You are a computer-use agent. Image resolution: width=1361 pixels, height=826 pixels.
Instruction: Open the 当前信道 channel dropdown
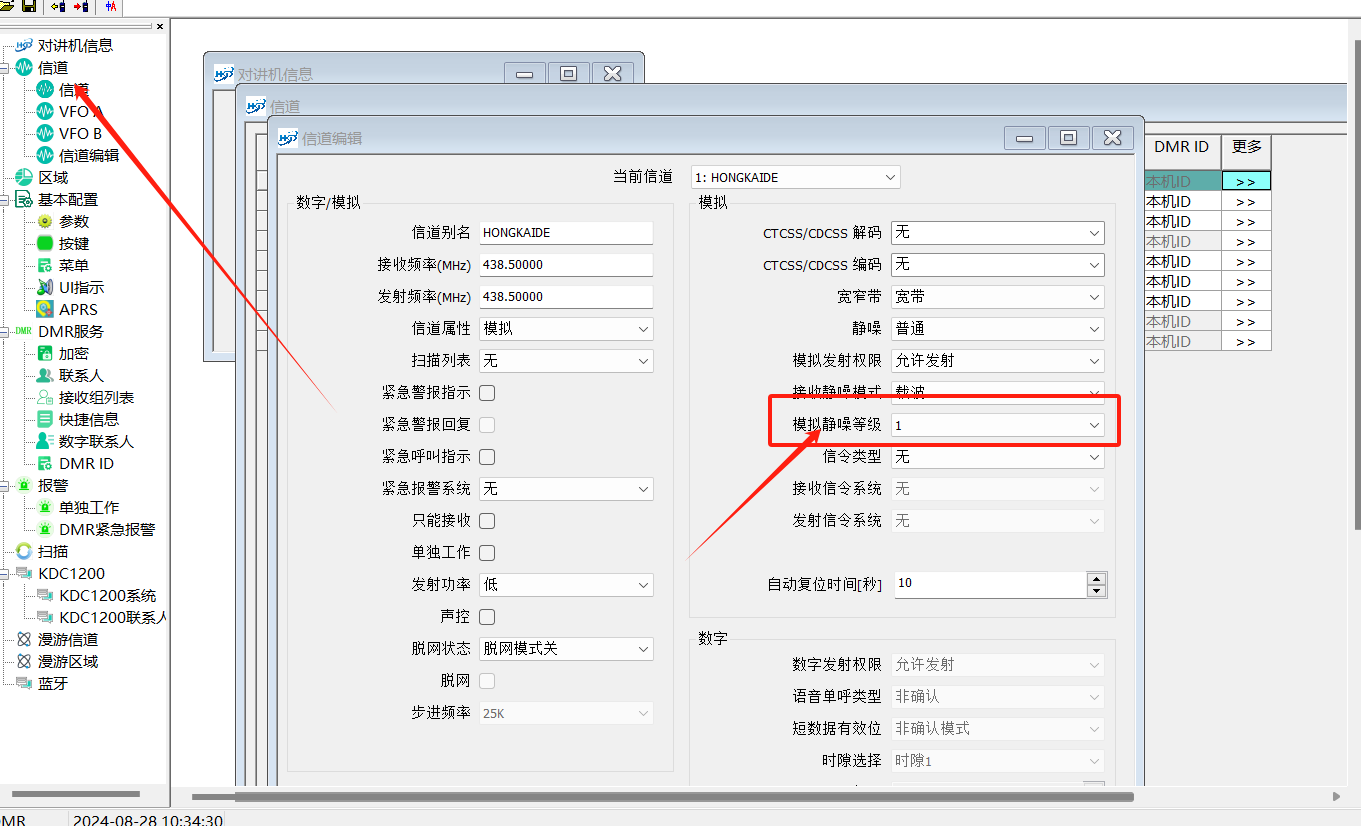pos(795,177)
